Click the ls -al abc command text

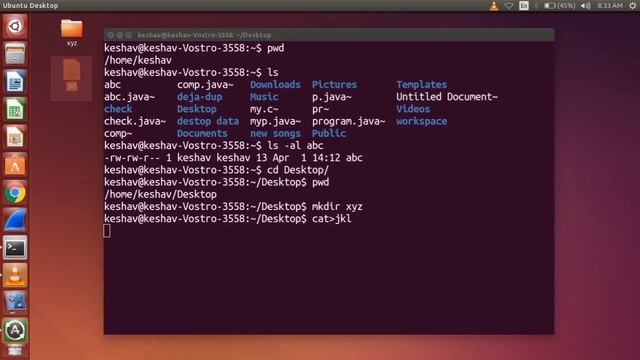[x=295, y=146]
